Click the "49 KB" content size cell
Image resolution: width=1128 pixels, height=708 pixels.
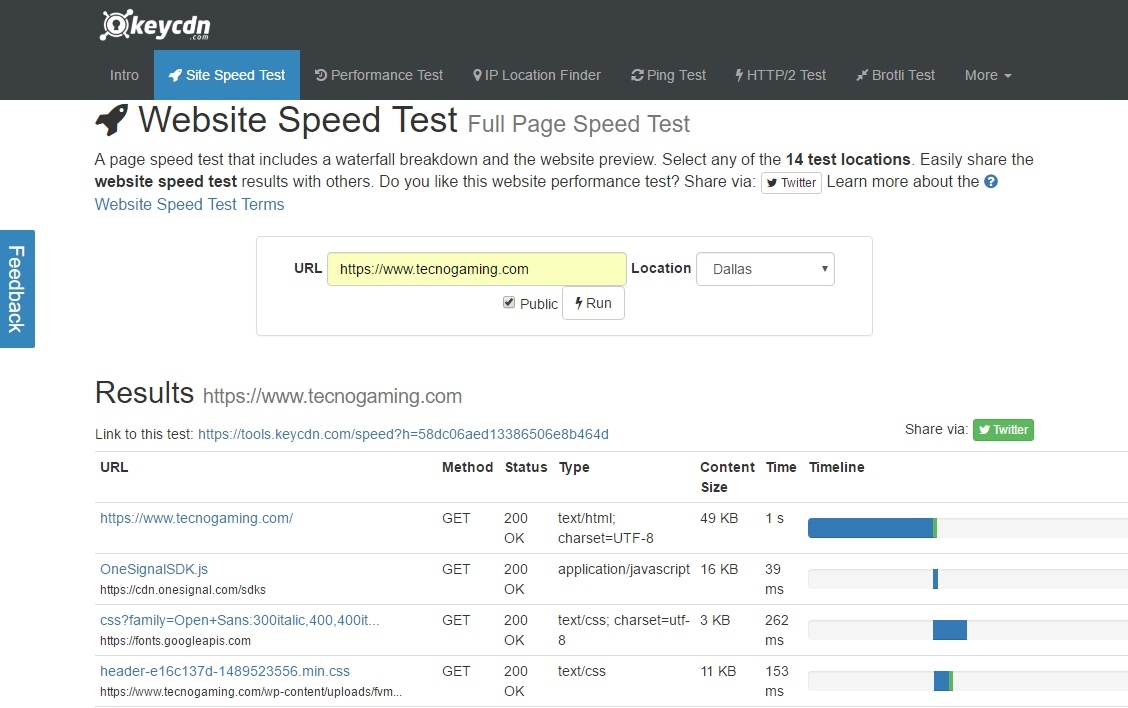click(719, 518)
